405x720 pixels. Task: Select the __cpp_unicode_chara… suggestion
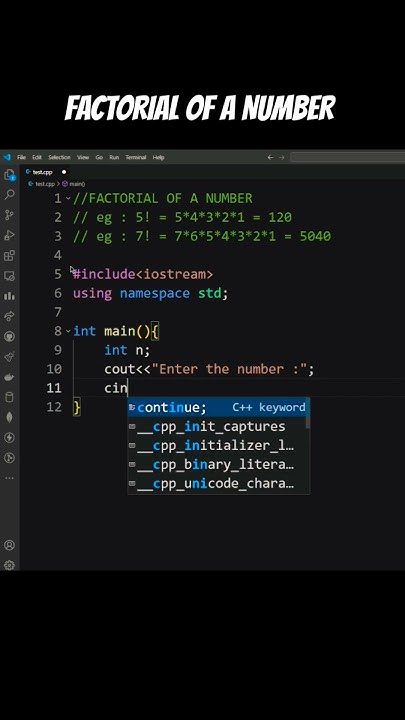tap(216, 484)
